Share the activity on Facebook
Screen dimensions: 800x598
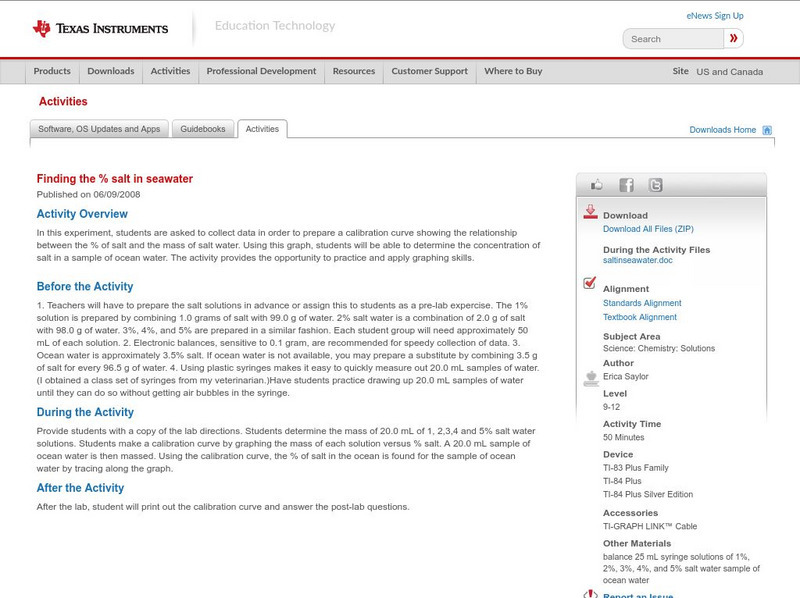coord(626,185)
